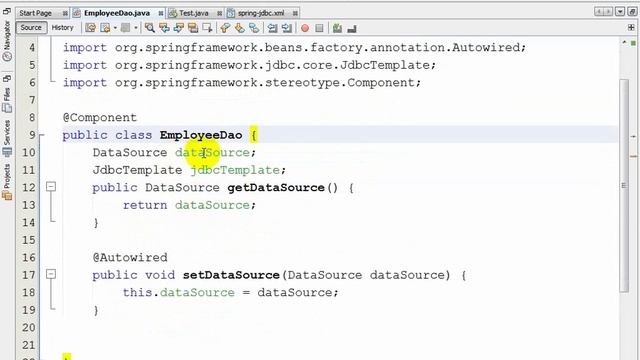Open the Back history dropdown arrow
The image size is (640, 360).
point(115,28)
